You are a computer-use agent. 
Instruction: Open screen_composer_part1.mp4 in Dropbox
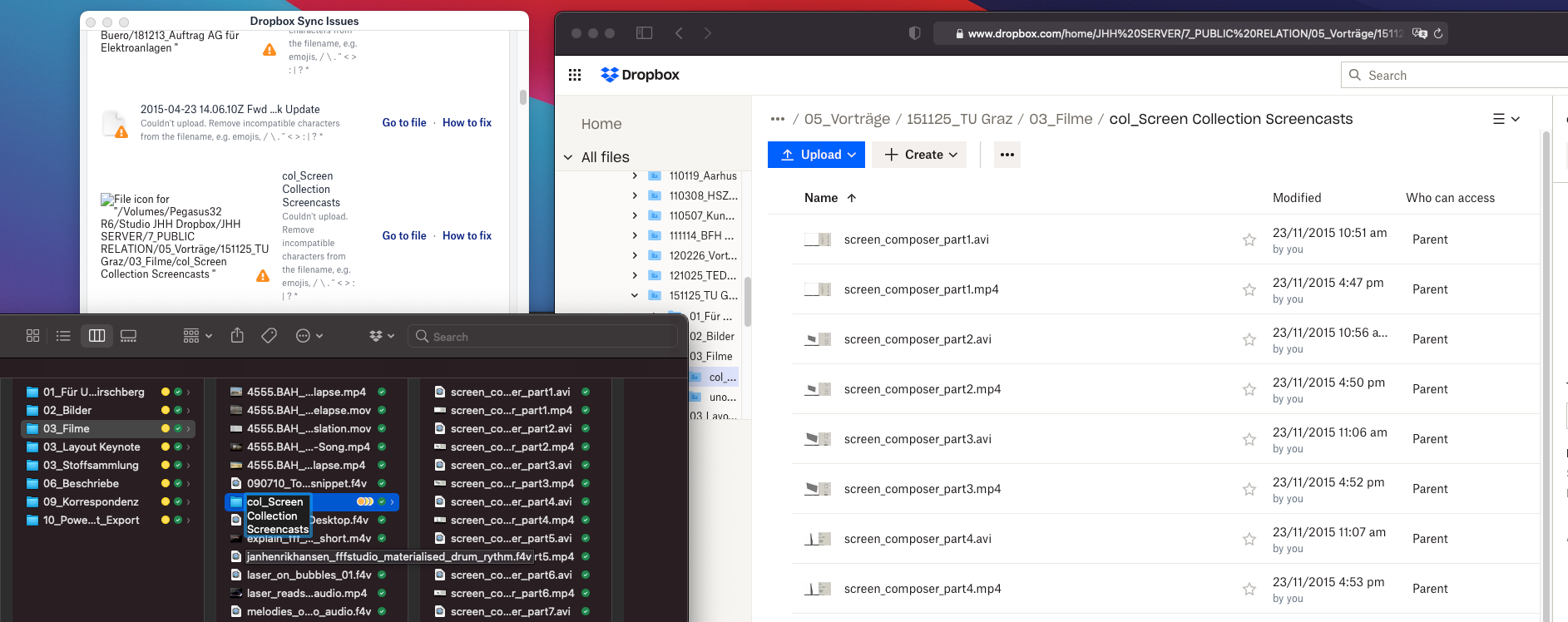pos(921,289)
